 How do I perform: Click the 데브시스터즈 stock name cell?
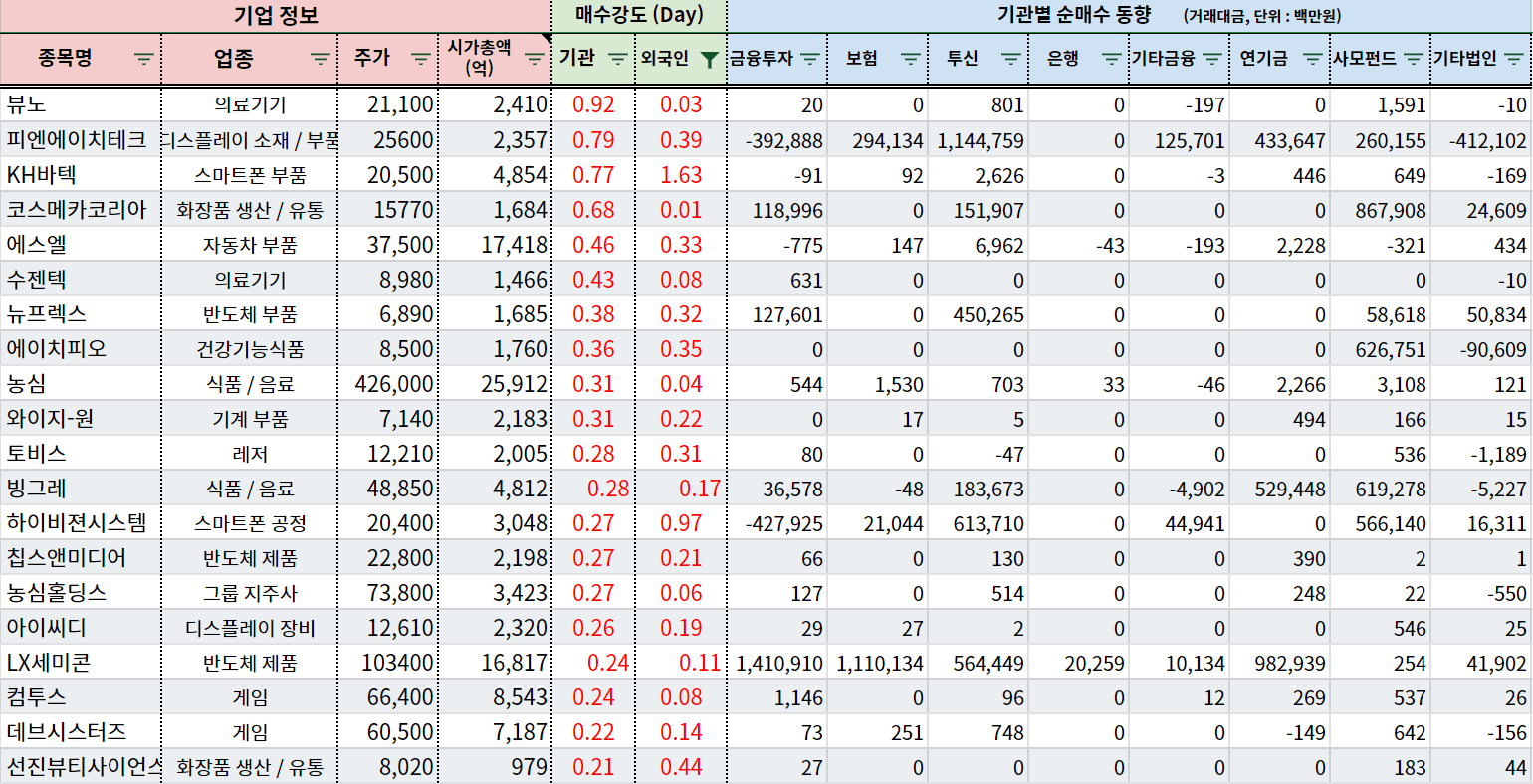(x=81, y=731)
